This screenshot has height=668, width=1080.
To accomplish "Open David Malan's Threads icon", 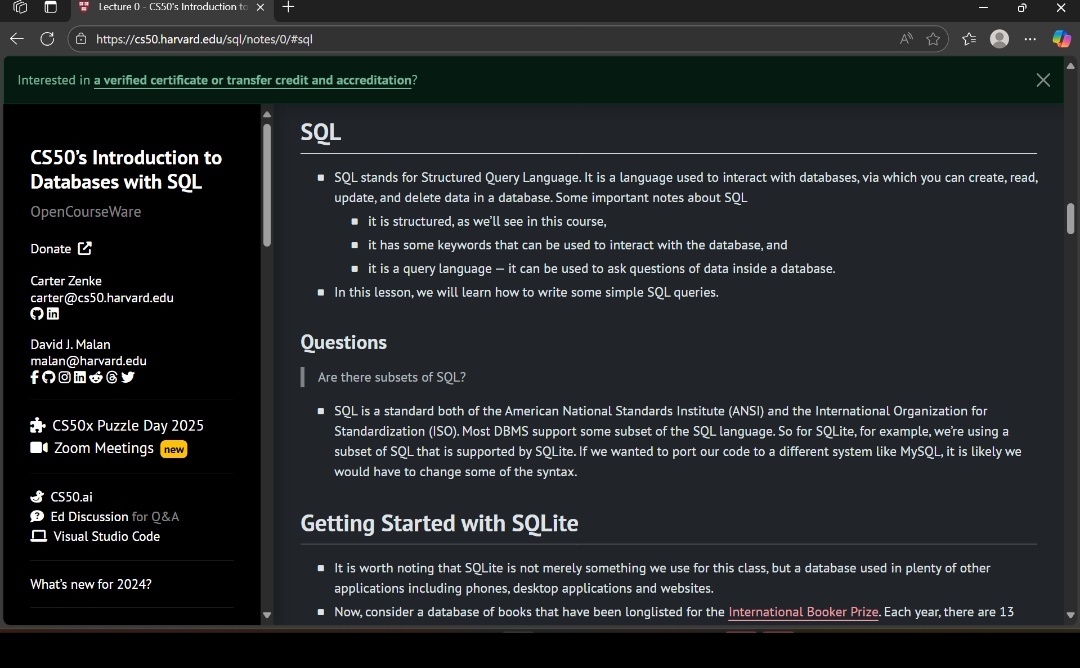I will 112,377.
